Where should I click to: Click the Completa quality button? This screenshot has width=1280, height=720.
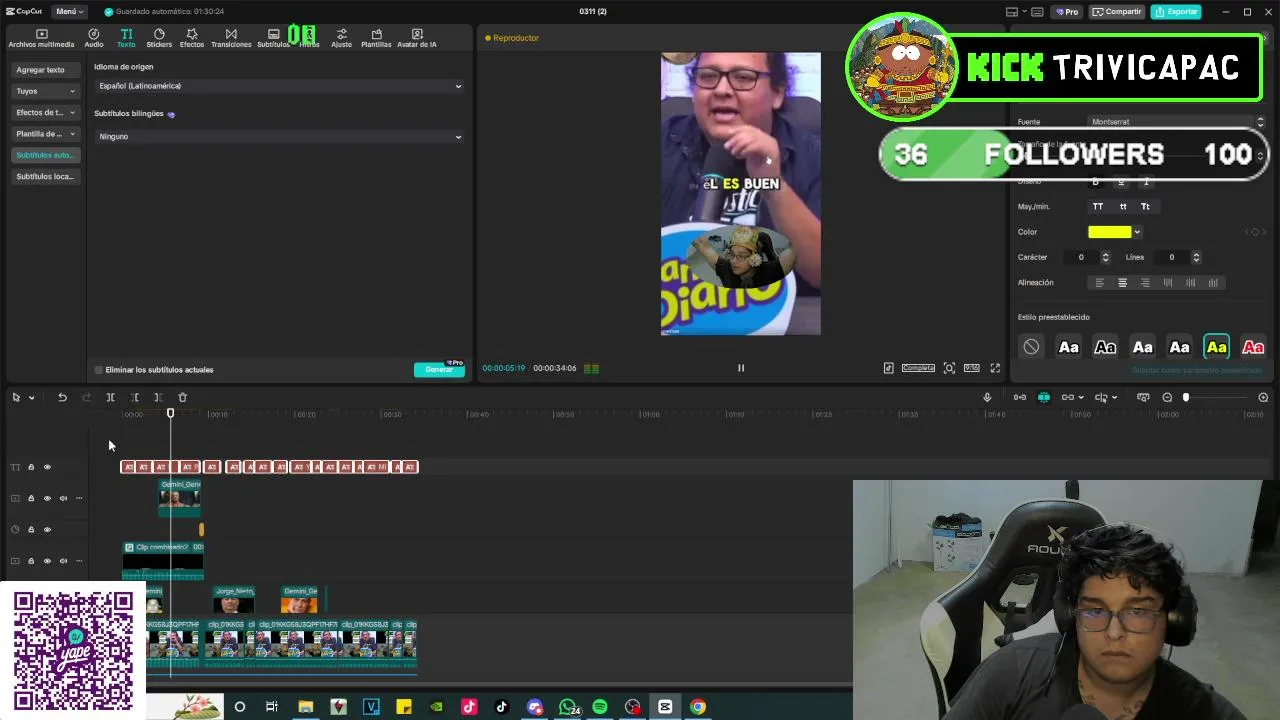coord(918,368)
